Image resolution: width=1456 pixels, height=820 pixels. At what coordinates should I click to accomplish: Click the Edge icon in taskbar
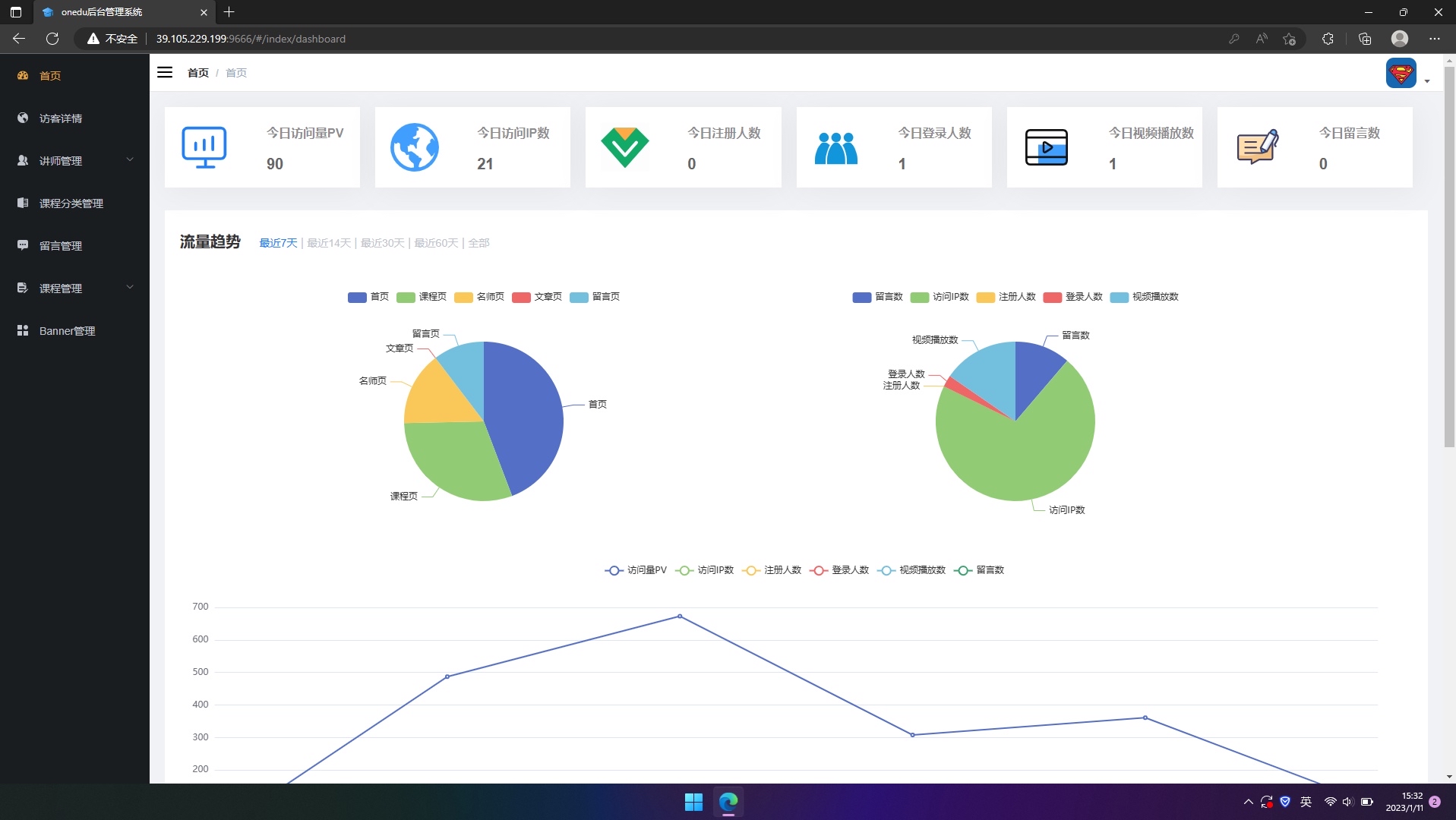(x=728, y=802)
